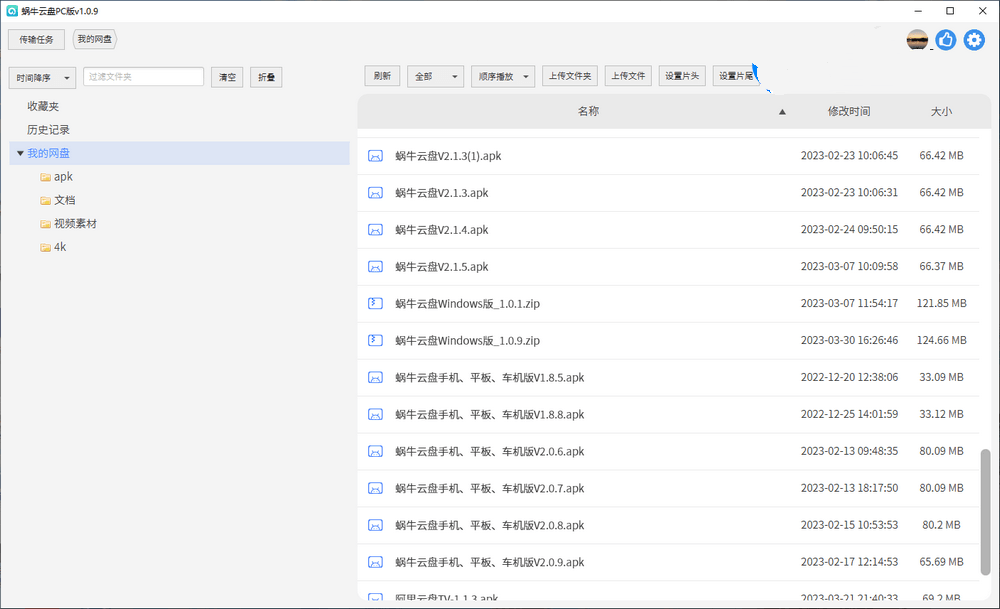Toggle the sort arrow on the 名称 column
This screenshot has height=609, width=1000.
click(782, 113)
